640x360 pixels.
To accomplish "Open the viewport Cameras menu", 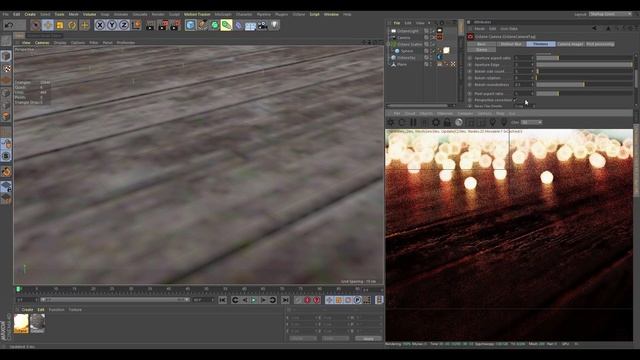I will coord(42,42).
